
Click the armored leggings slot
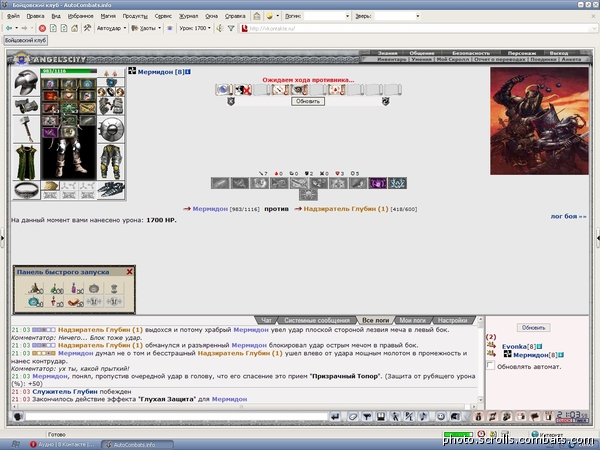click(111, 162)
